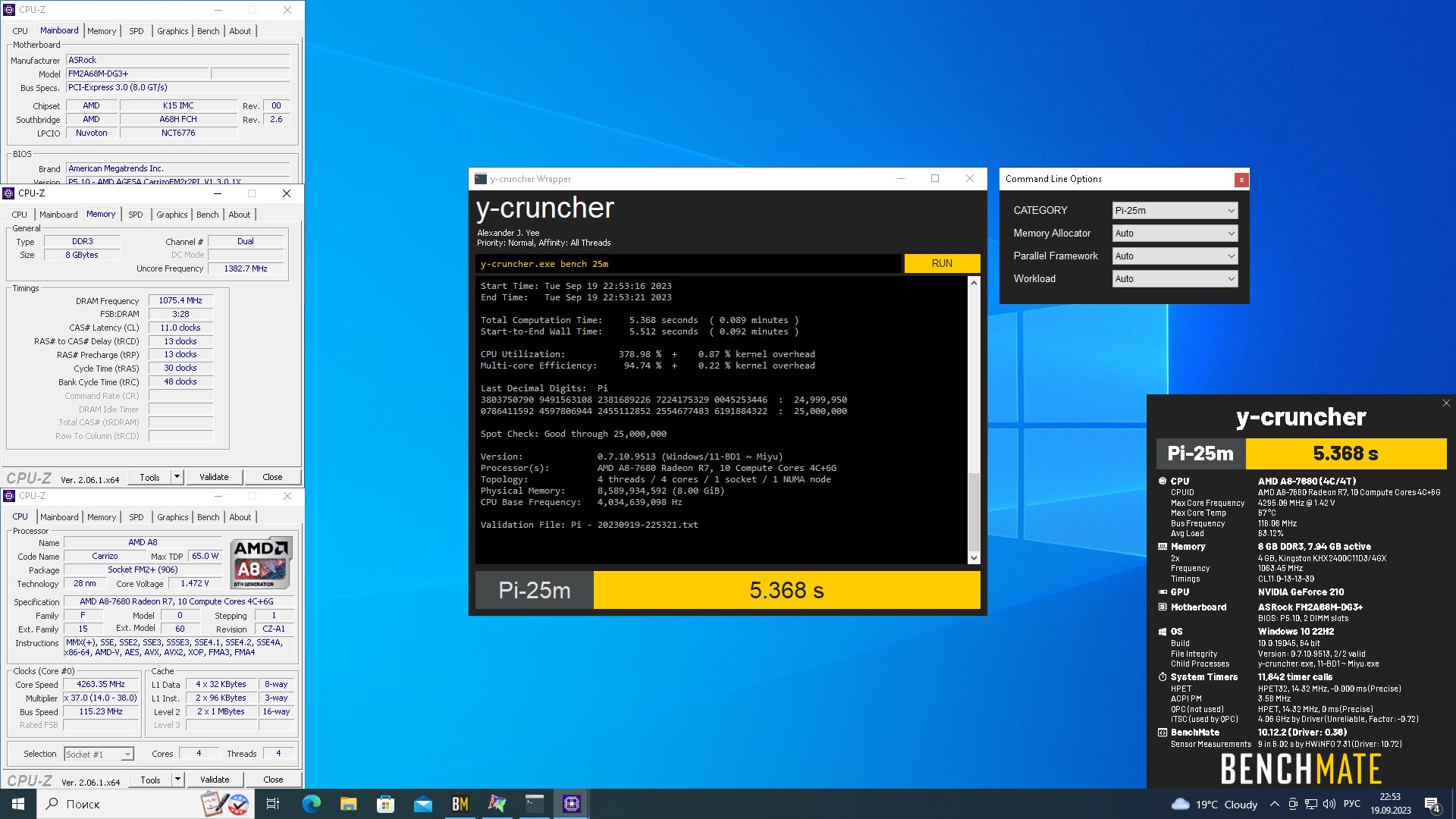Click Tools button in Memory CPU-Z window
The height and width of the screenshot is (819, 1456).
[x=149, y=477]
